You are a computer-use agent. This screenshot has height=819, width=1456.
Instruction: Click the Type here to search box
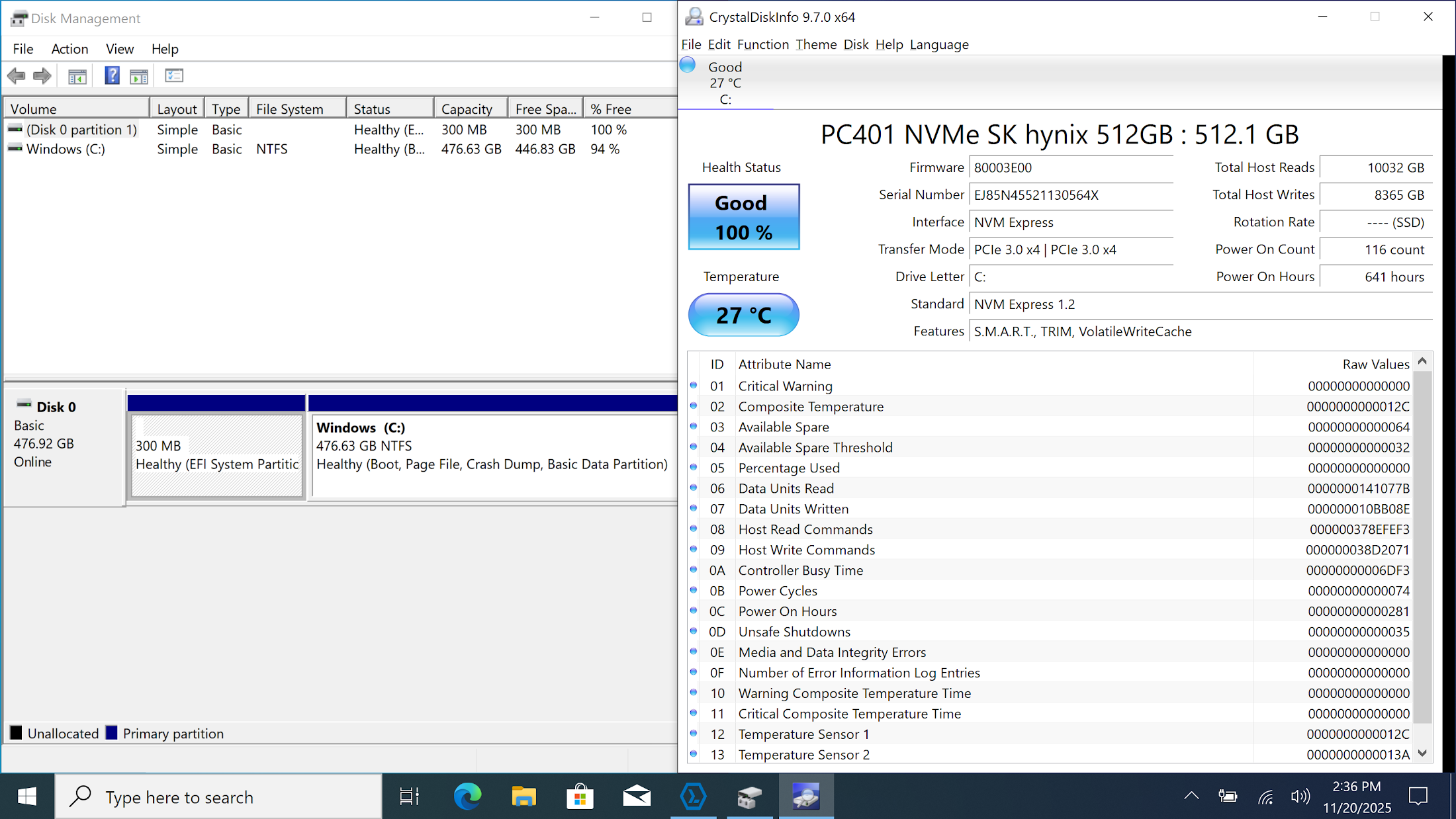click(x=218, y=797)
